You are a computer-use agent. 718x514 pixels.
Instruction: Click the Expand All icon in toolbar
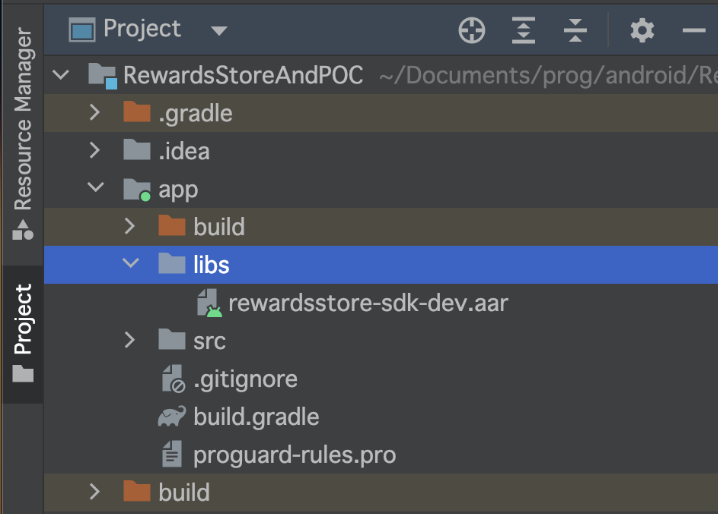pyautogui.click(x=523, y=30)
